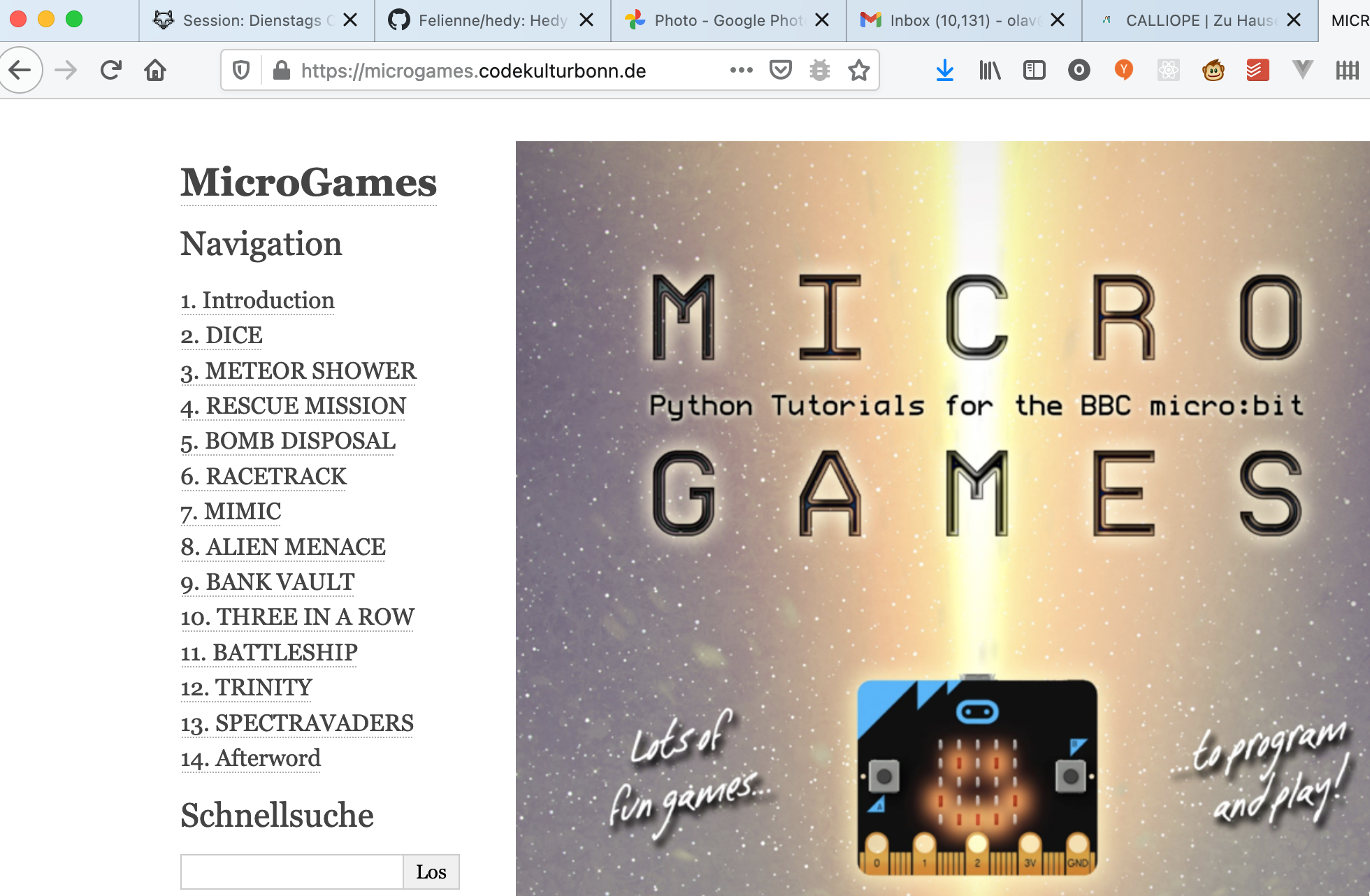Save page to Pocket
This screenshot has height=896, width=1370.
[780, 70]
